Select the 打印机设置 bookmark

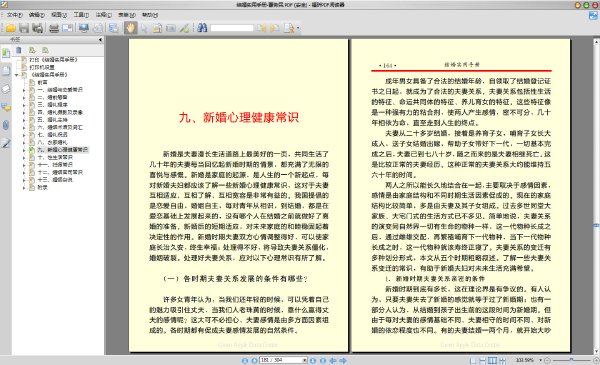tap(42, 67)
